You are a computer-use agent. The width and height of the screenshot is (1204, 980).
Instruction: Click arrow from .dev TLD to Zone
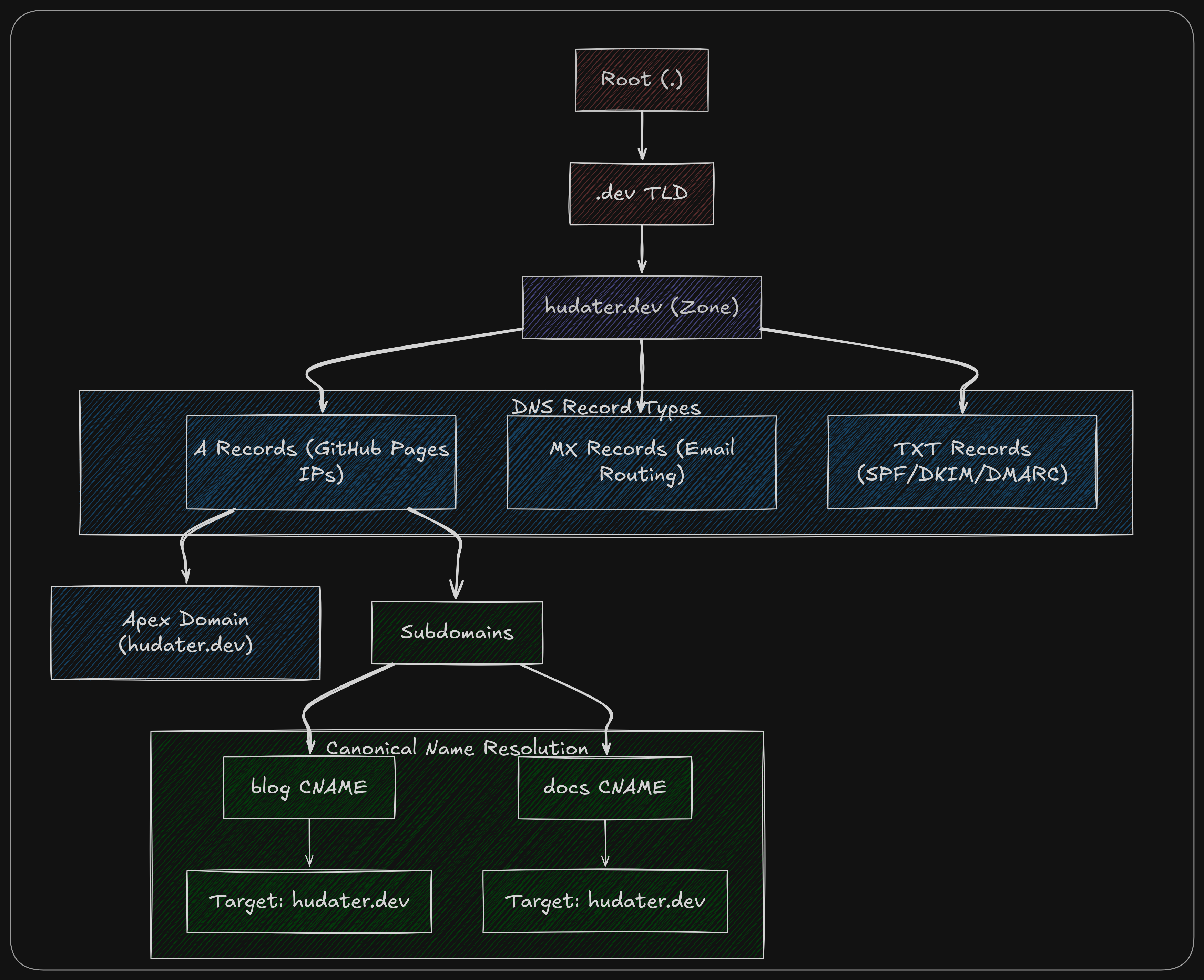(x=642, y=249)
